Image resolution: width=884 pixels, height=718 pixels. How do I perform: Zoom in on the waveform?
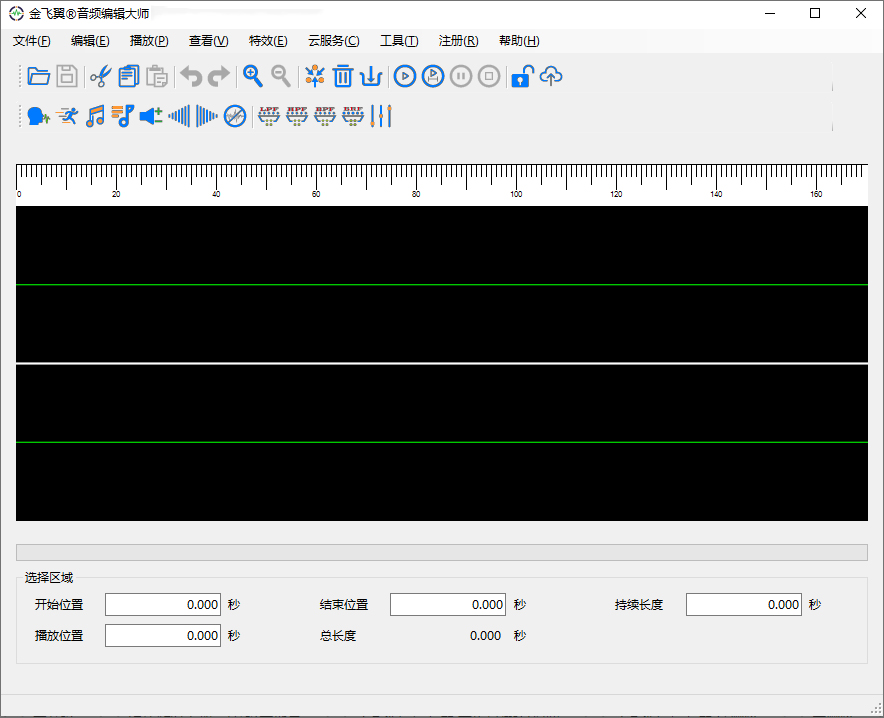(x=253, y=76)
